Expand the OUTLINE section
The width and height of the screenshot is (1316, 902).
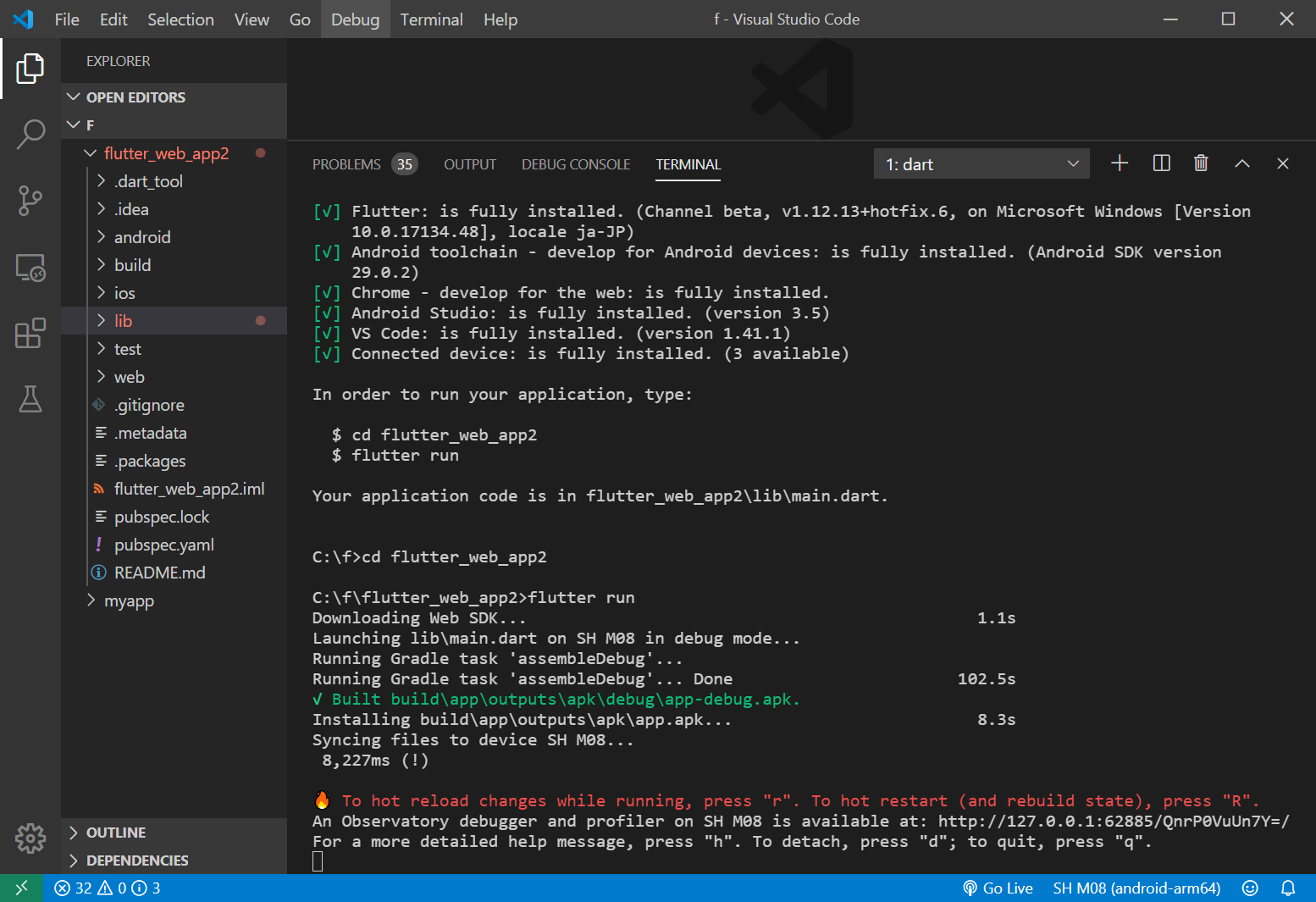174,833
